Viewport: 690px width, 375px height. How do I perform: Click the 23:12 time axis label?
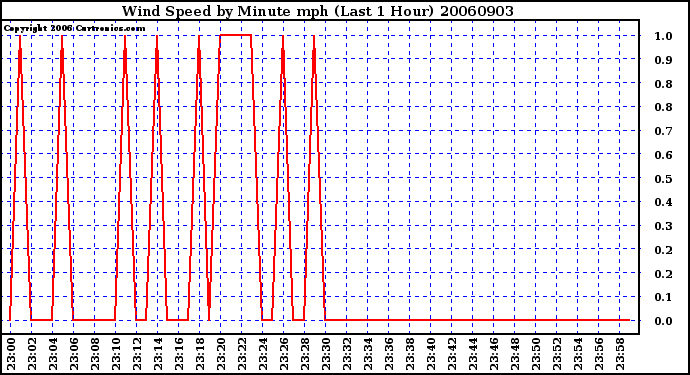[x=137, y=355]
